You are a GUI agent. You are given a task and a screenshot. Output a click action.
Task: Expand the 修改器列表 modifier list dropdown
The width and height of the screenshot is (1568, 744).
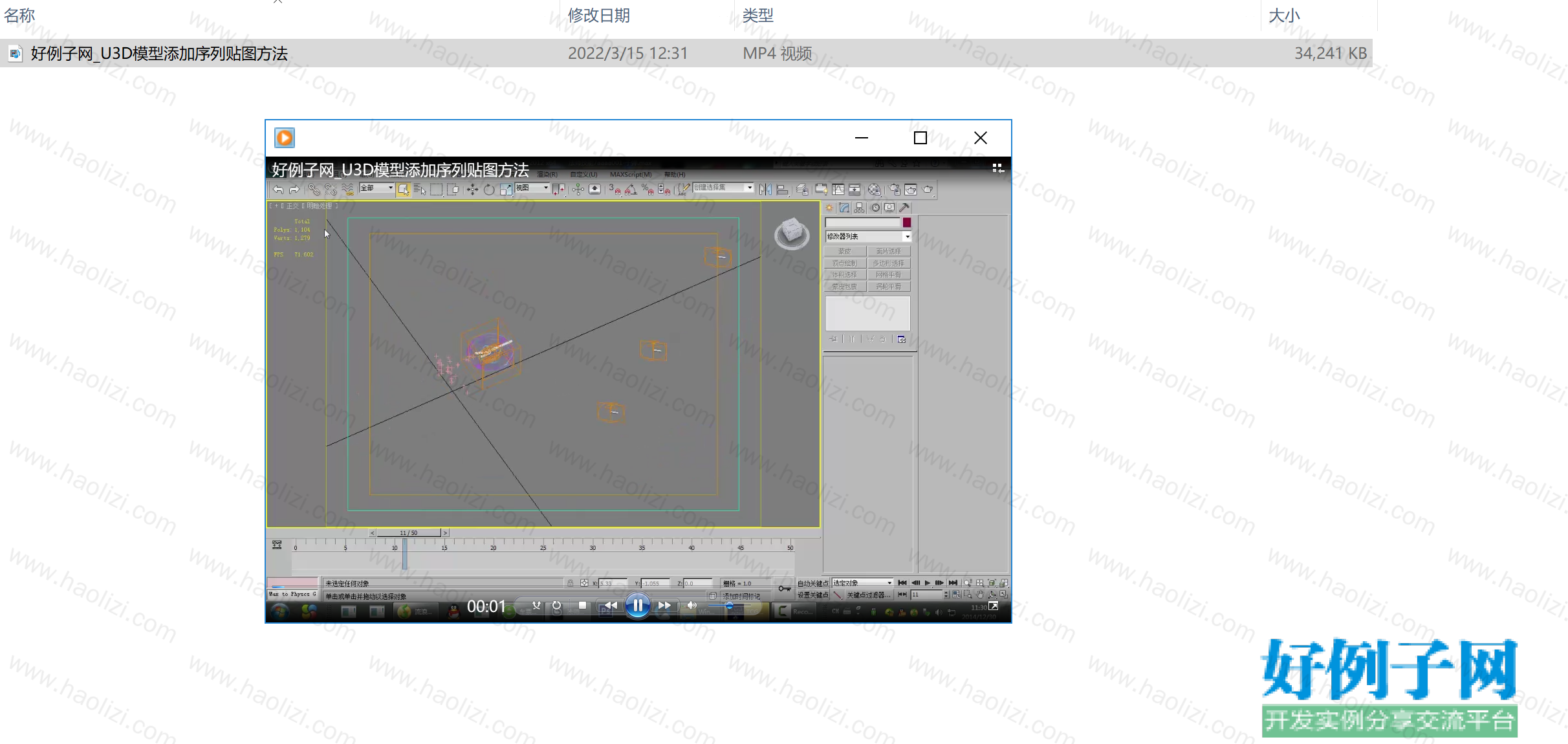click(868, 237)
